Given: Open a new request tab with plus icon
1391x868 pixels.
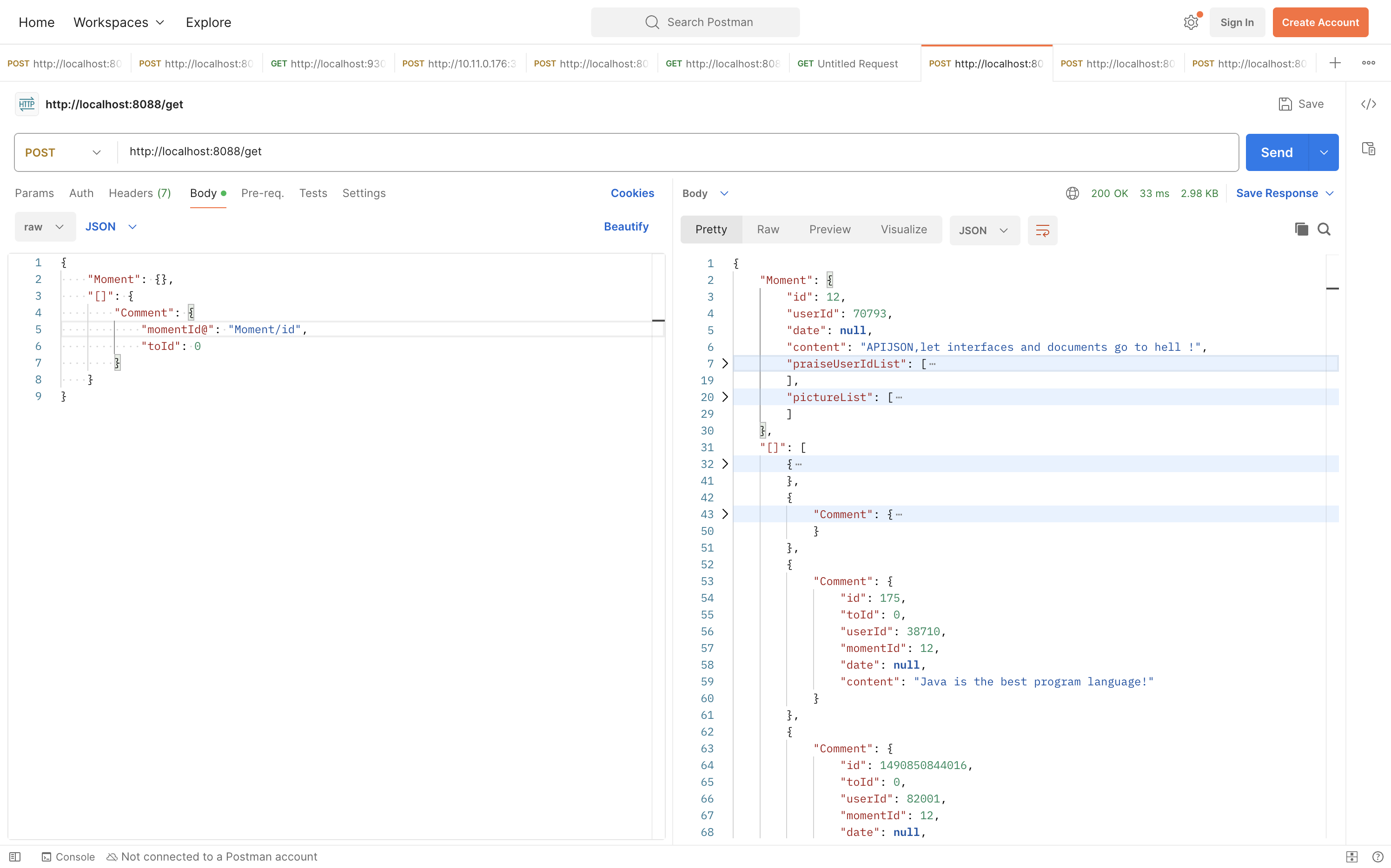Looking at the screenshot, I should click(x=1335, y=63).
